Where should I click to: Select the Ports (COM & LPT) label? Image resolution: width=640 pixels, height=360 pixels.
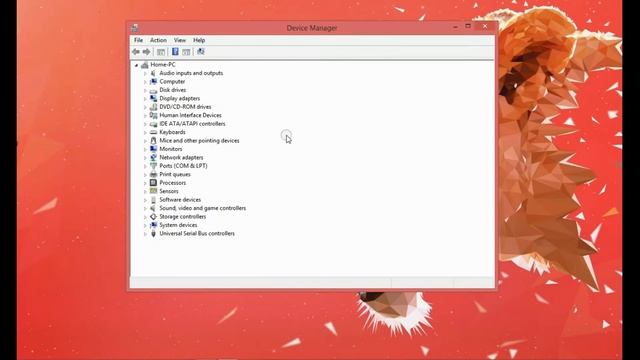pyautogui.click(x=183, y=166)
